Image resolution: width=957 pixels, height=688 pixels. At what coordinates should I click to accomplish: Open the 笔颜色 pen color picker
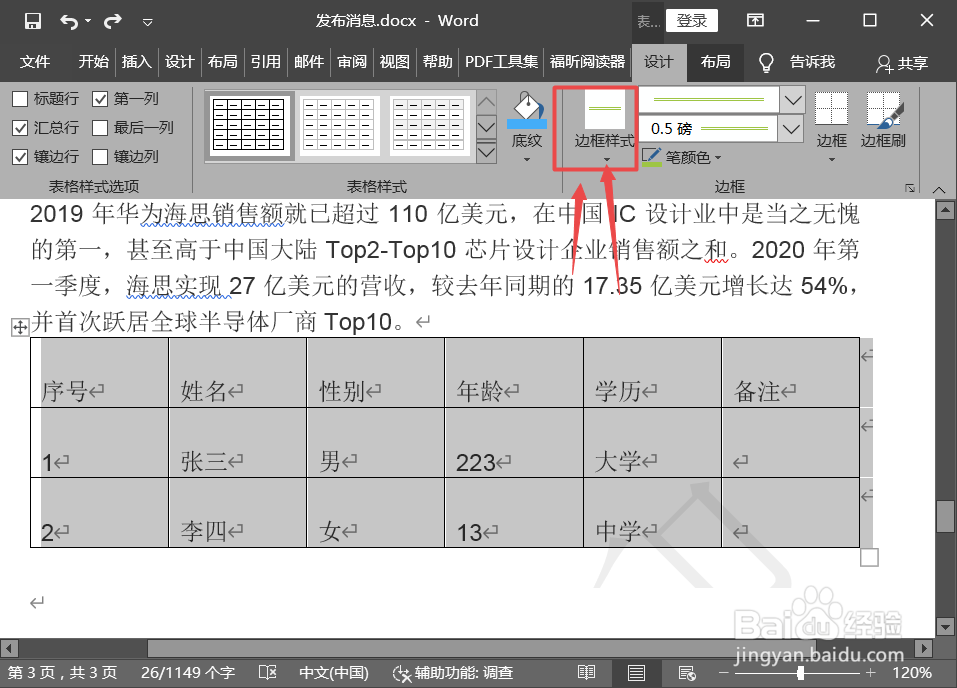[682, 157]
